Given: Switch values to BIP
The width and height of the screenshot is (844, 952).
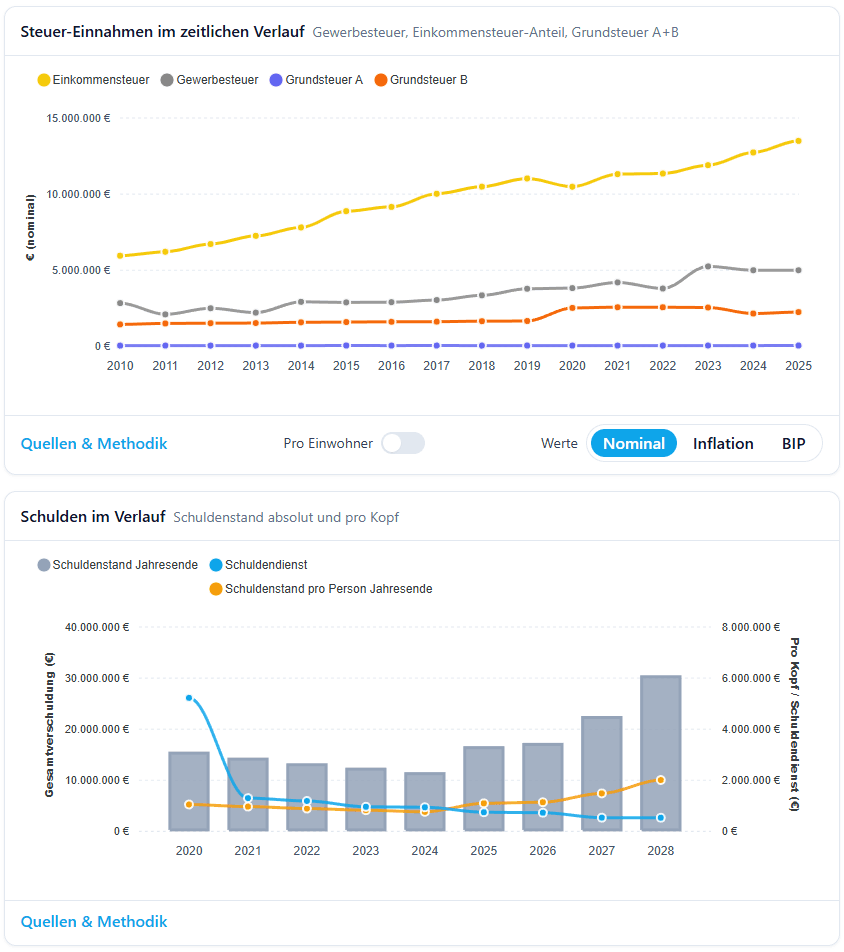Looking at the screenshot, I should click(x=795, y=443).
